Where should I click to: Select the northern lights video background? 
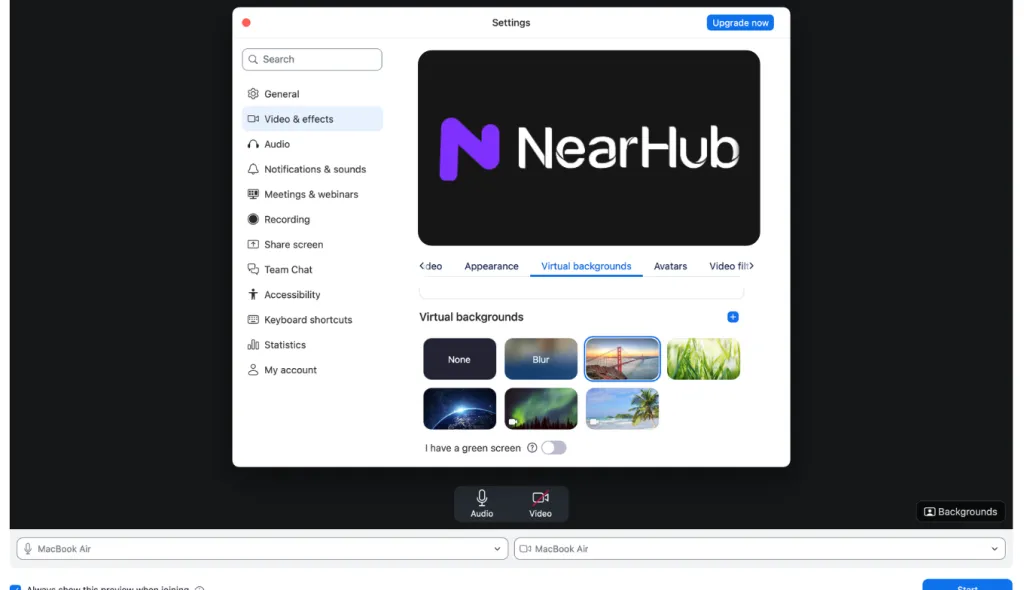point(541,408)
